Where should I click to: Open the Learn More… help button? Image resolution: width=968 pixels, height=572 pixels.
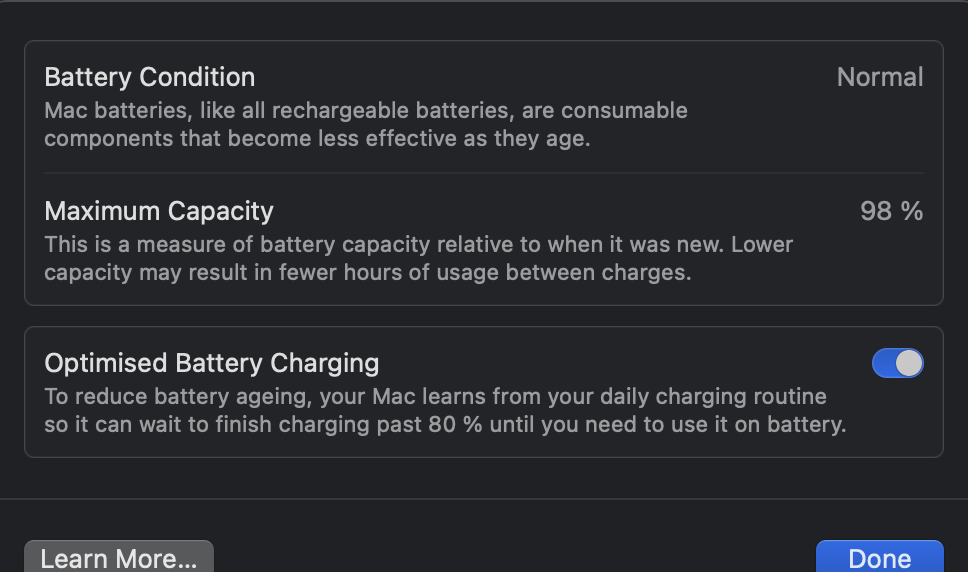118,557
